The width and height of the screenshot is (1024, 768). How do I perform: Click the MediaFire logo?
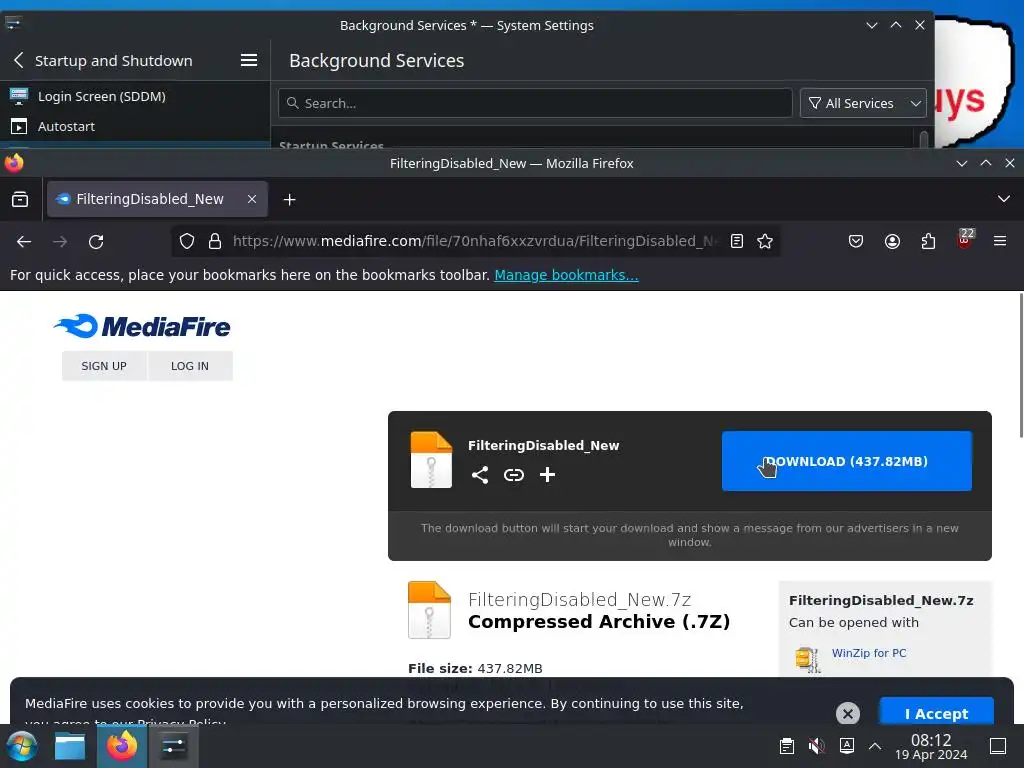click(142, 327)
